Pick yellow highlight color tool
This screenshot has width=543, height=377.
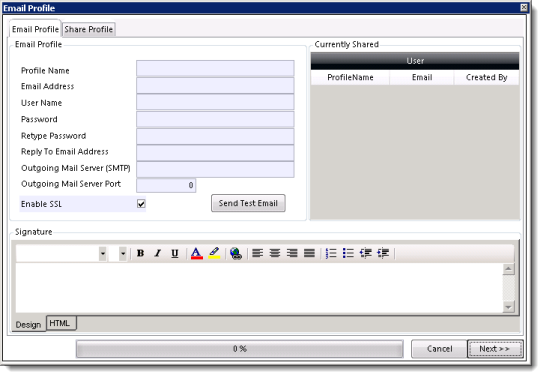[214, 254]
